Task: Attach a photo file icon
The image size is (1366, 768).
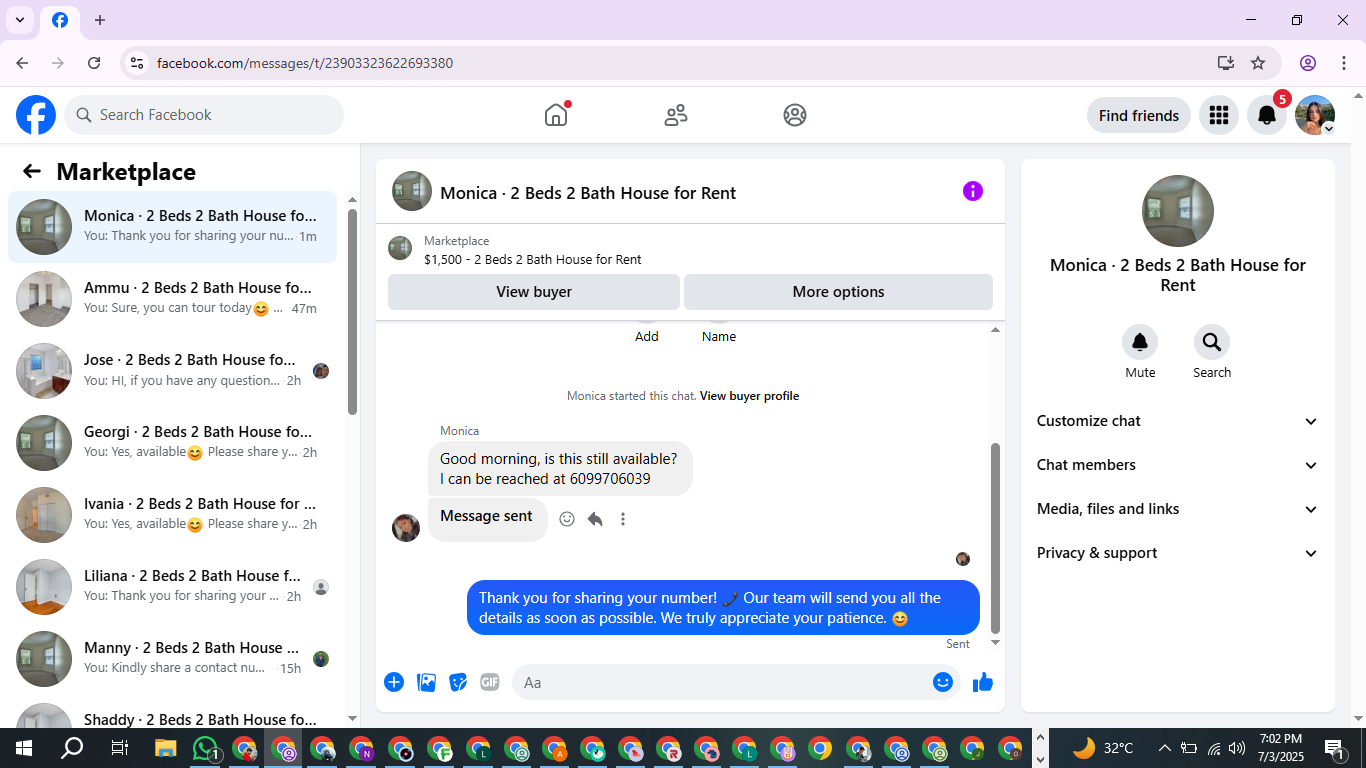Action: click(x=426, y=682)
